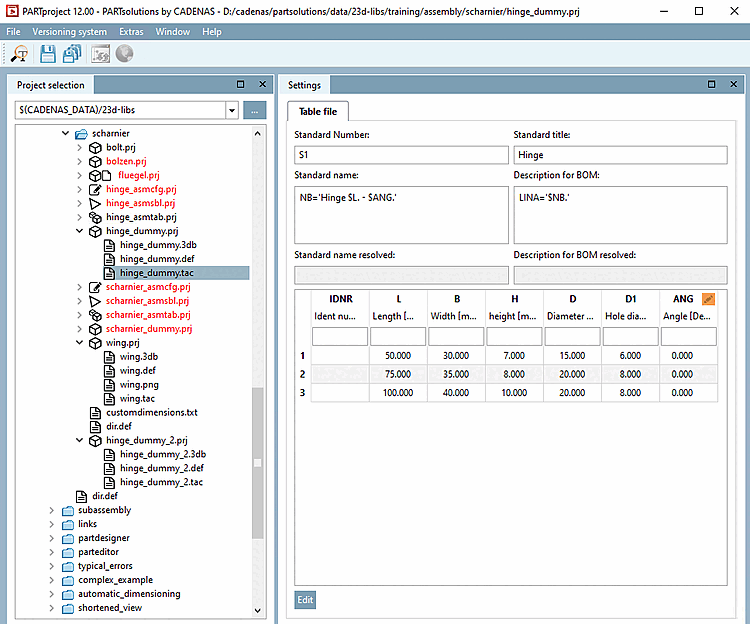750x624 pixels.
Task: Click the pencil icon beside hinge_asmcfg.prj
Action: (95, 189)
